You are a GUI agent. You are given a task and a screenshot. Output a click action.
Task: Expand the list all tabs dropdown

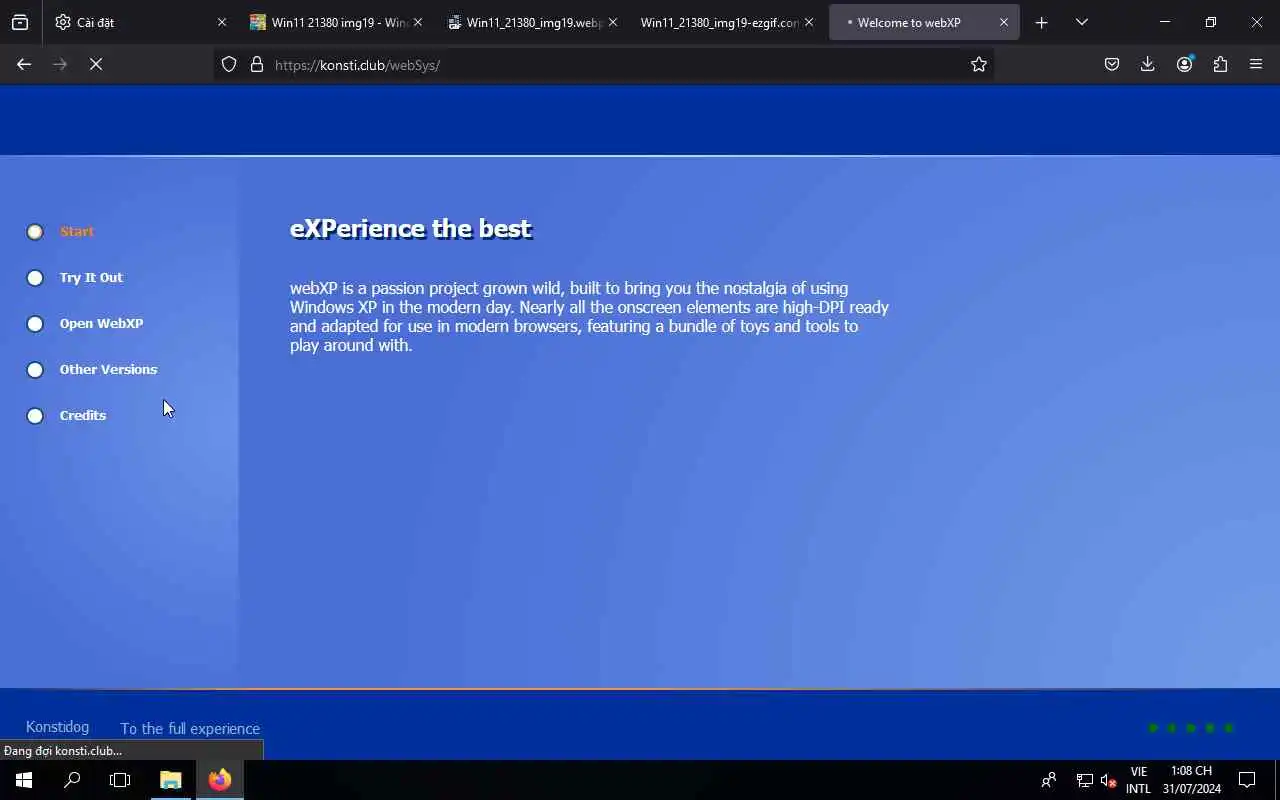[1081, 22]
